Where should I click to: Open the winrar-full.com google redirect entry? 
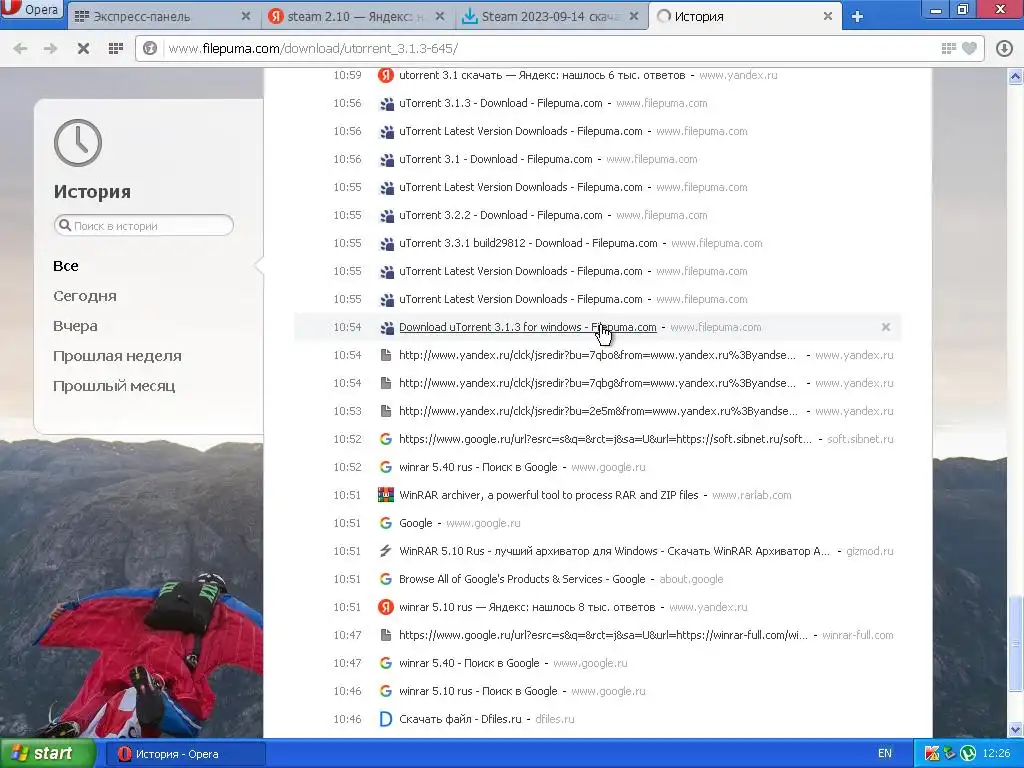coord(603,635)
